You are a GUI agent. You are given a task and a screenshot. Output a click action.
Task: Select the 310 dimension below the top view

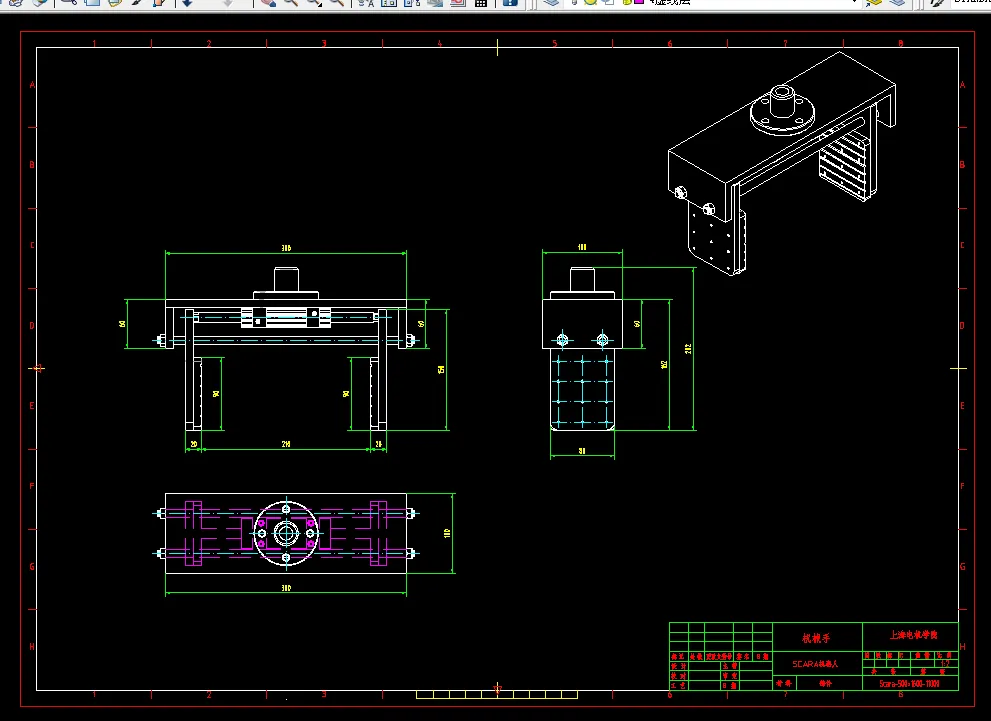click(x=286, y=588)
